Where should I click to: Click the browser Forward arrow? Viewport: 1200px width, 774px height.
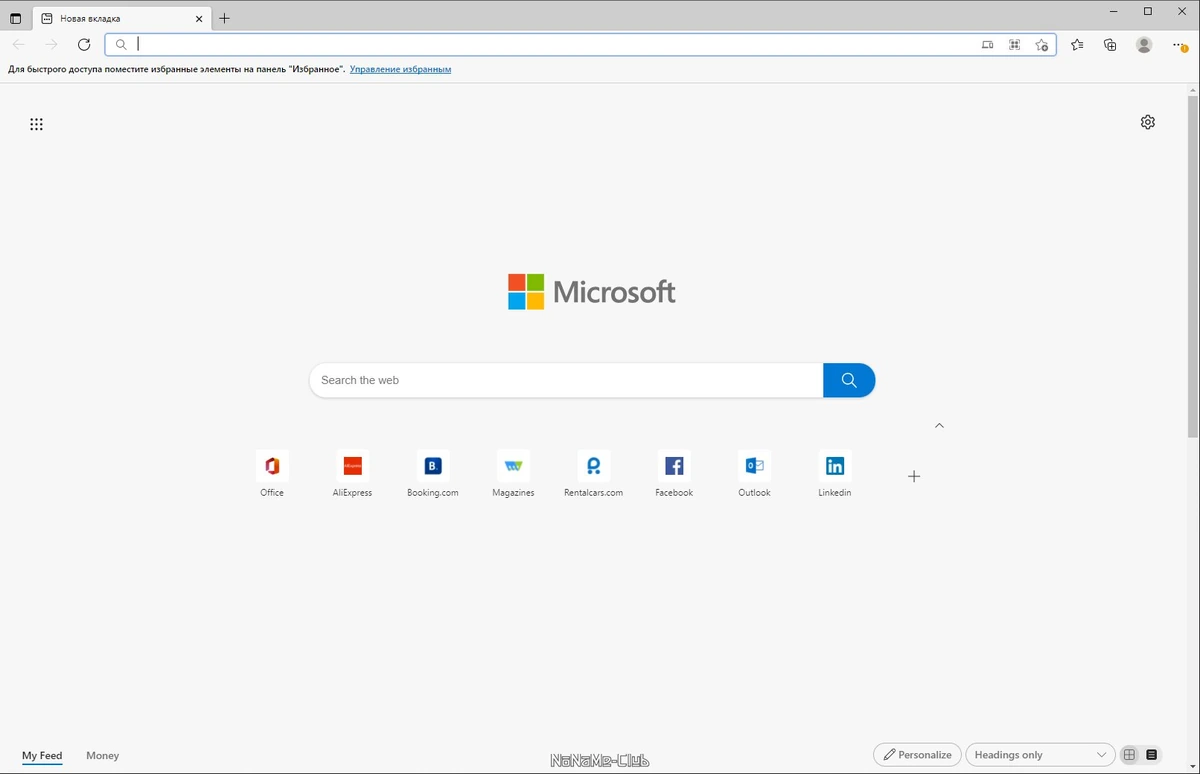(x=51, y=44)
